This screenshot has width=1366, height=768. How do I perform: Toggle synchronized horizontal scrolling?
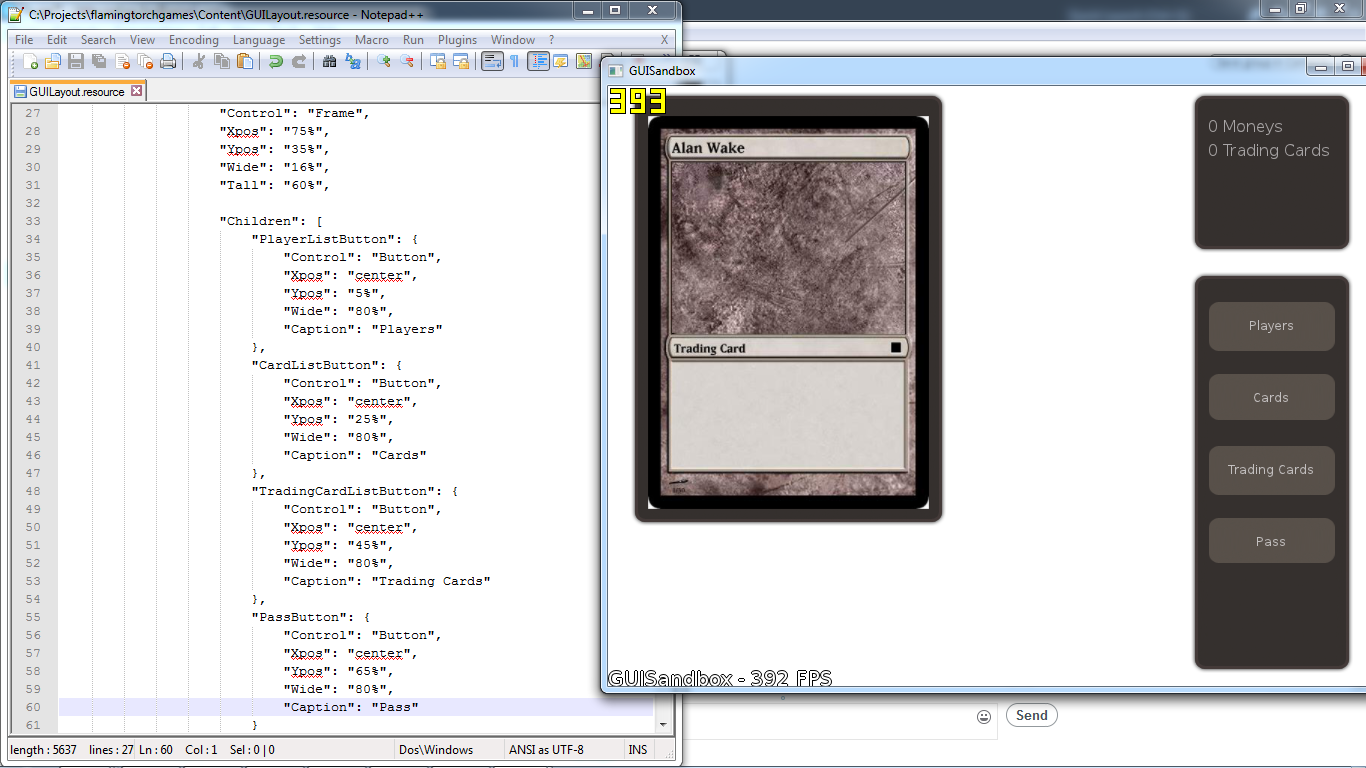461,61
